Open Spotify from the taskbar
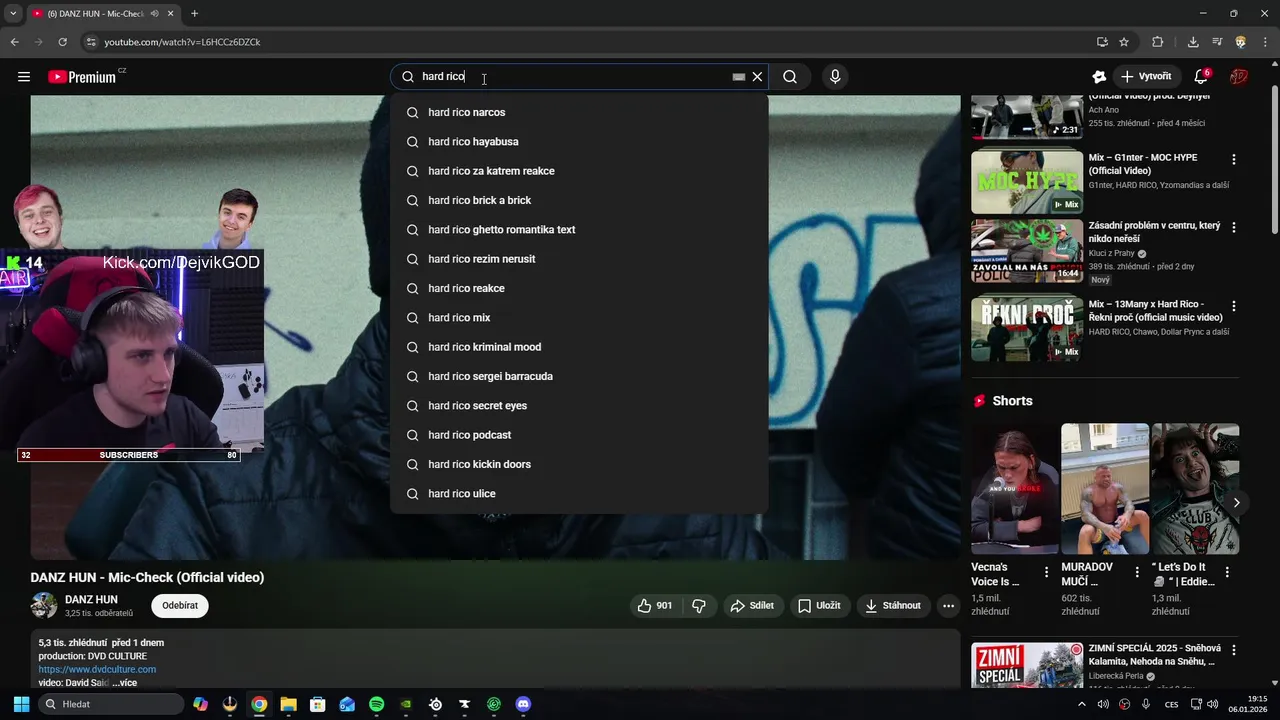 376,704
